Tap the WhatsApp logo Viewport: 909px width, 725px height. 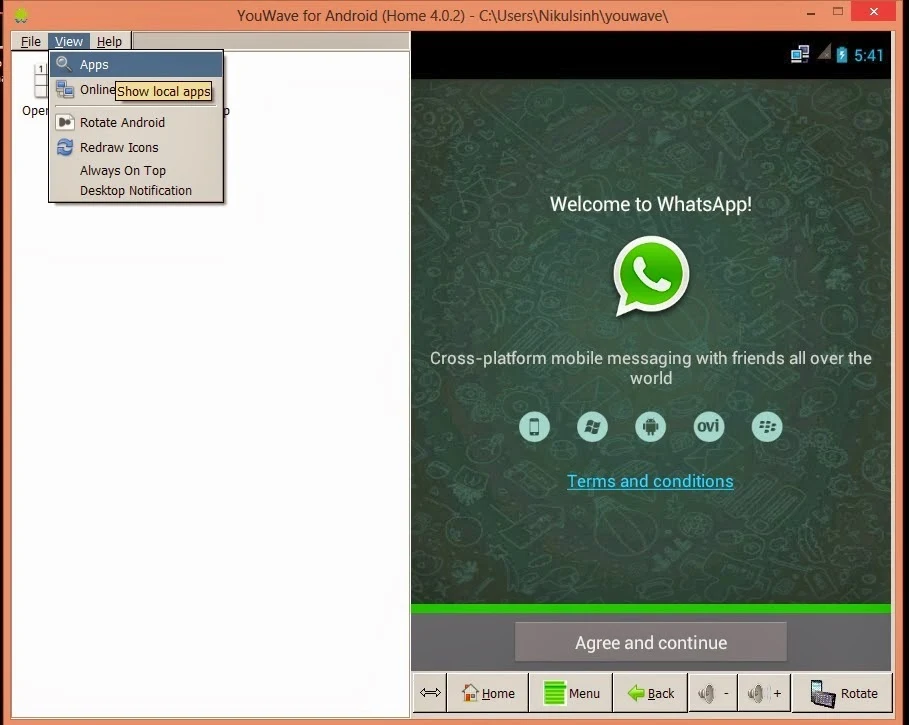pos(651,276)
